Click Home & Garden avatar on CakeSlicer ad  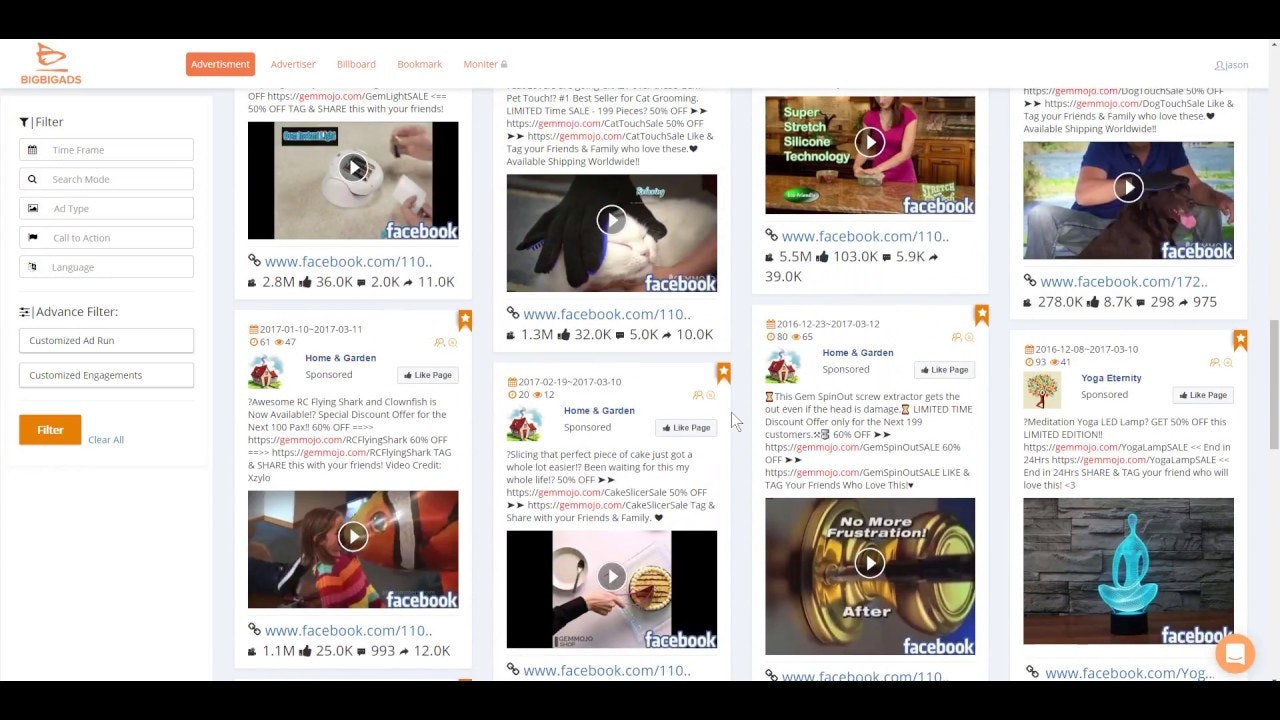click(x=524, y=425)
